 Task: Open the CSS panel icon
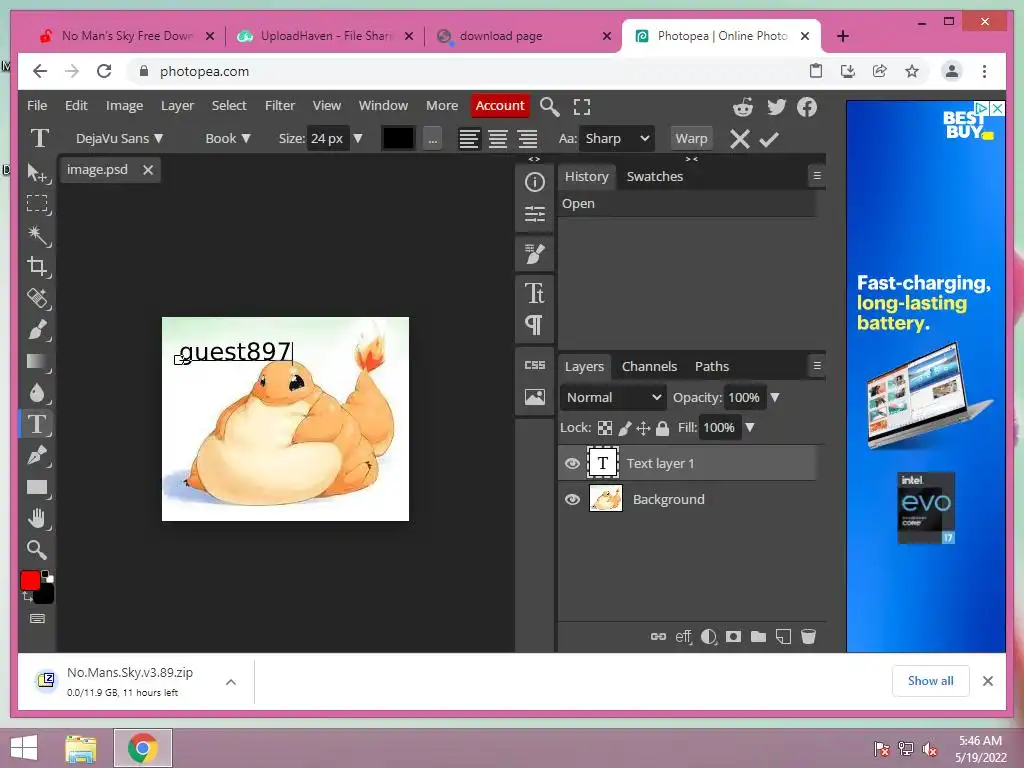[x=535, y=365]
